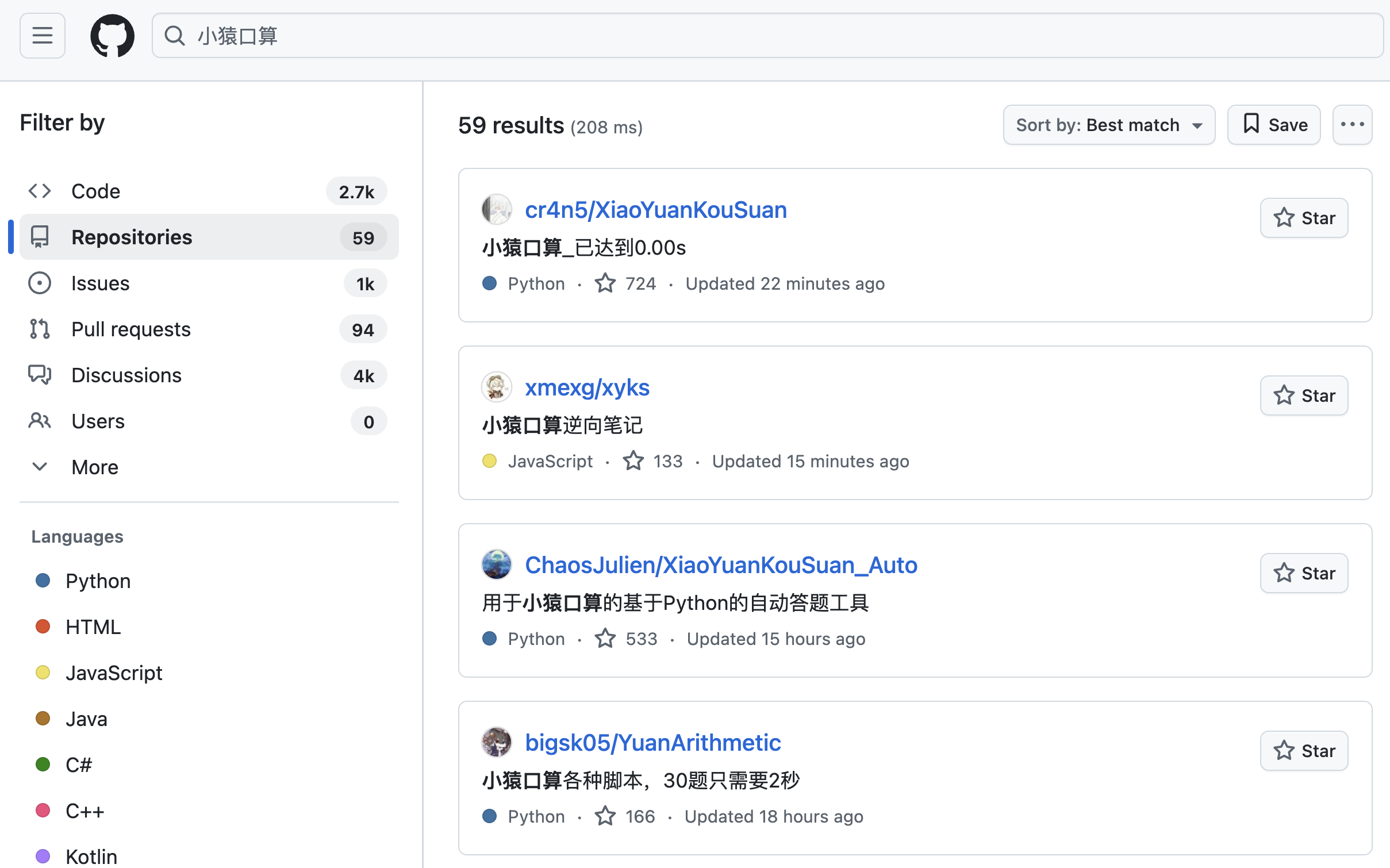Click the Discussions speech-bubble icon
The height and width of the screenshot is (868, 1390).
pyautogui.click(x=40, y=375)
